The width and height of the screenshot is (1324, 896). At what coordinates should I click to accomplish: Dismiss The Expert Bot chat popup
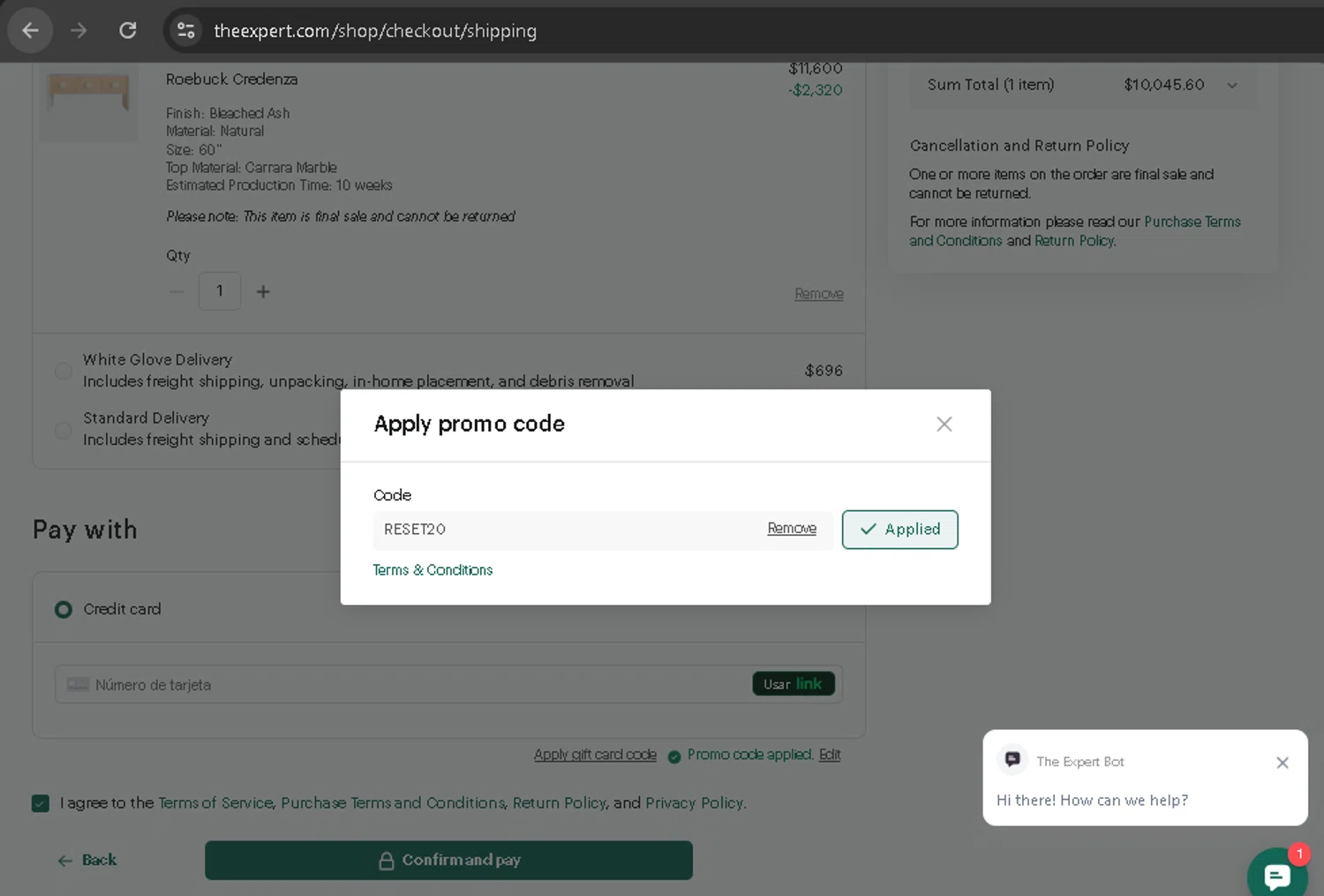pyautogui.click(x=1283, y=763)
